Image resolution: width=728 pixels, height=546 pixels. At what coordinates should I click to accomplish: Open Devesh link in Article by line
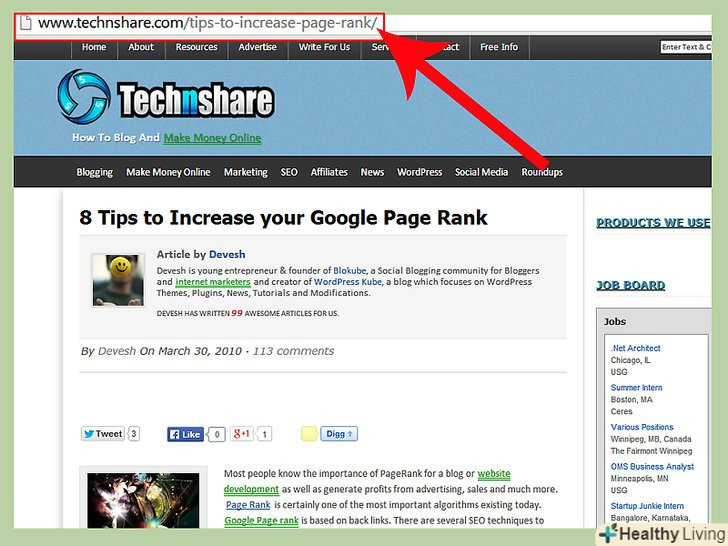tap(227, 254)
